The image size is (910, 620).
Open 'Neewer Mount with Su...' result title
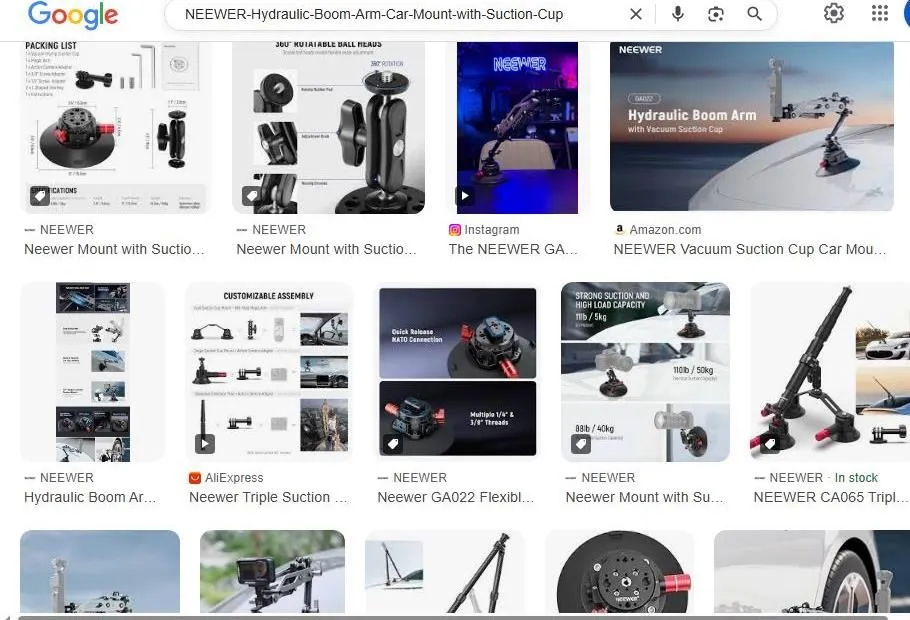click(x=645, y=497)
